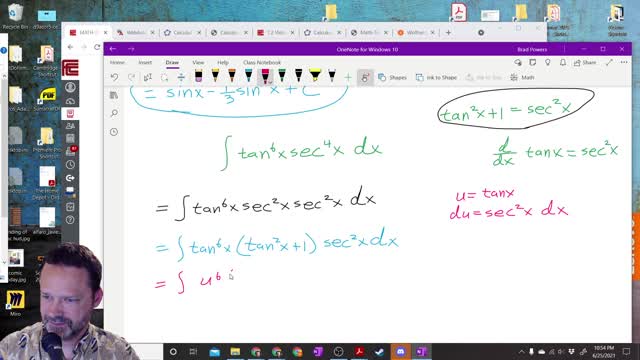Viewport: 640px width, 360px height.
Task: Close the first browser tab
Action: pyautogui.click(x=105, y=32)
